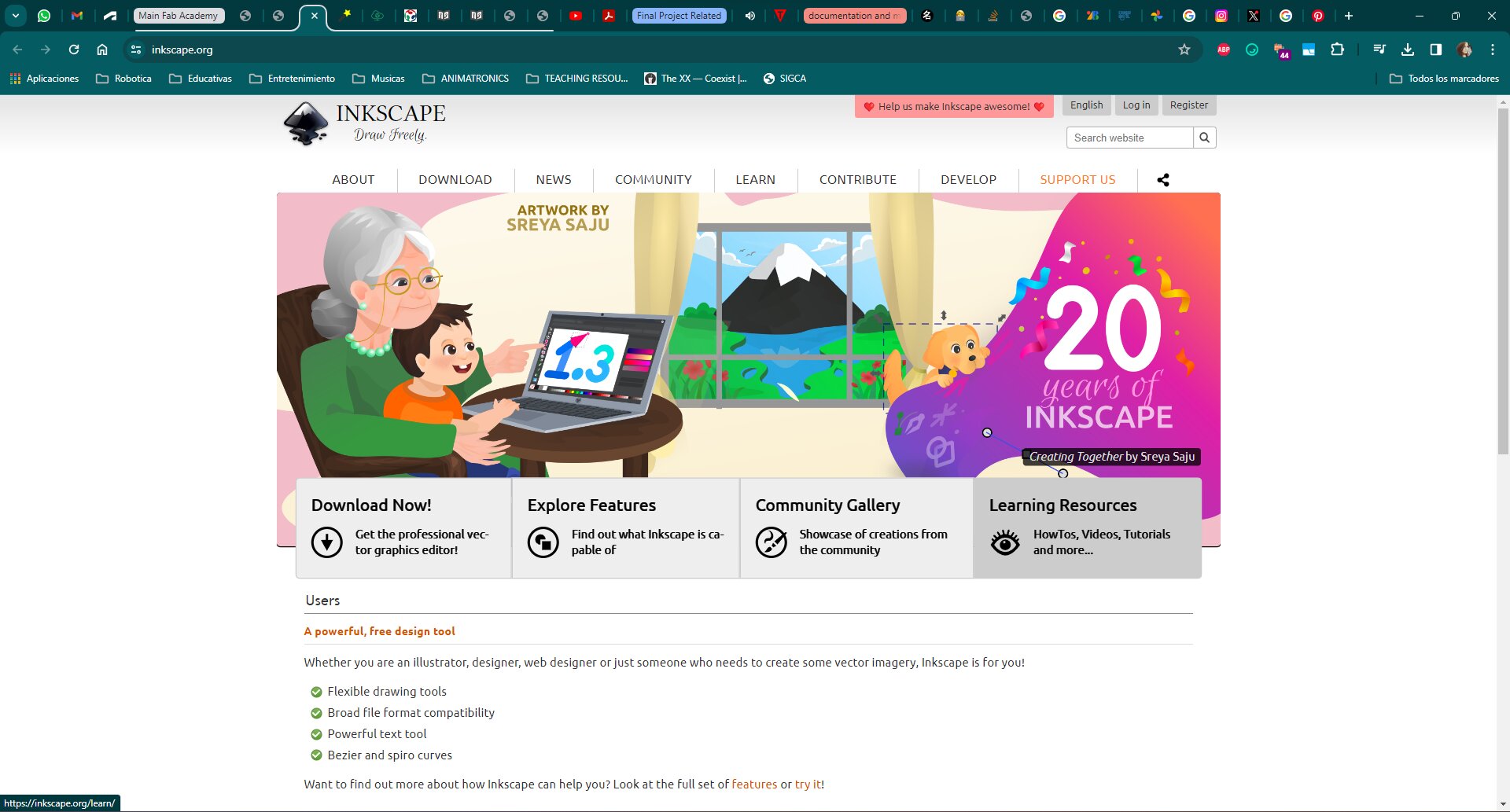The image size is (1510, 812).
Task: Reload the inkscape.org page
Action: tap(74, 50)
